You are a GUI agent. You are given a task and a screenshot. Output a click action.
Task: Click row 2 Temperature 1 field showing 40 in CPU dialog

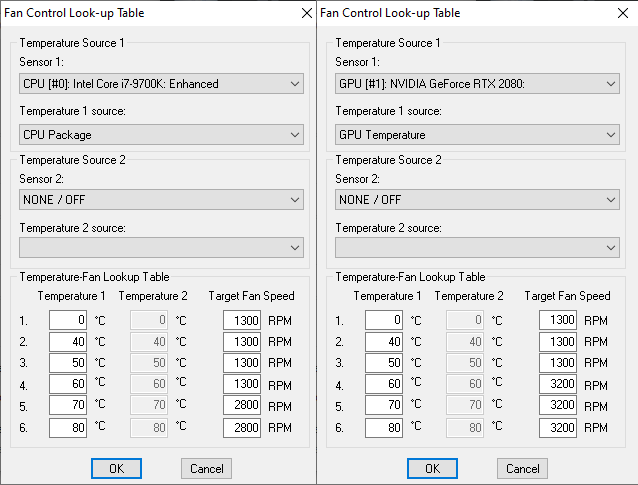coord(69,342)
